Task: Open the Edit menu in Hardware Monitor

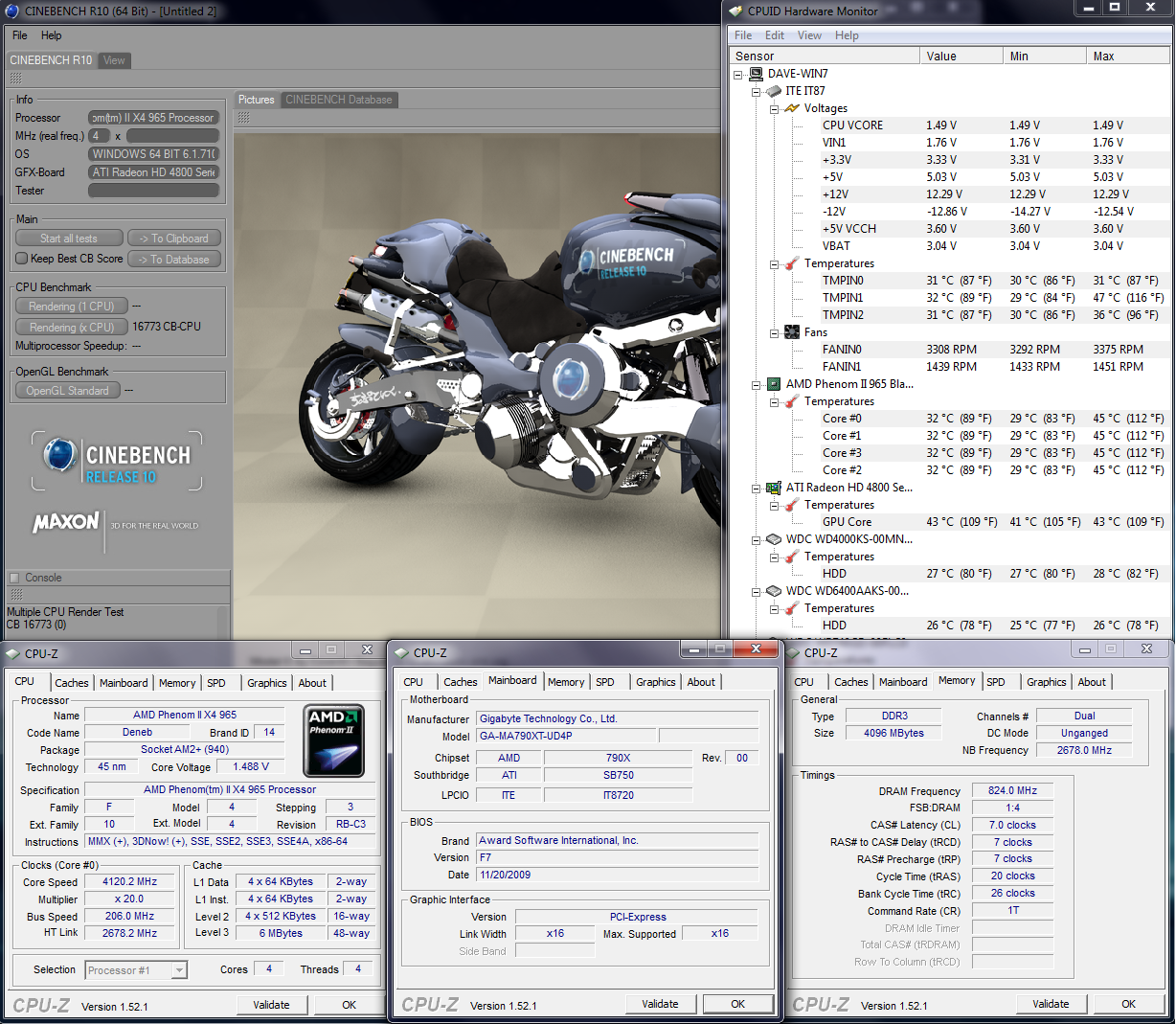Action: [774, 35]
